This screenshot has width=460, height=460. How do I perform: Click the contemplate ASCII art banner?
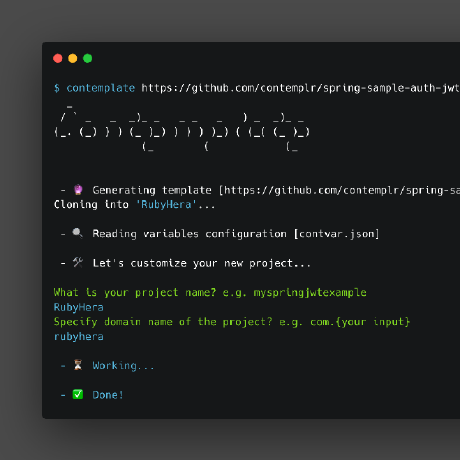pyautogui.click(x=182, y=129)
